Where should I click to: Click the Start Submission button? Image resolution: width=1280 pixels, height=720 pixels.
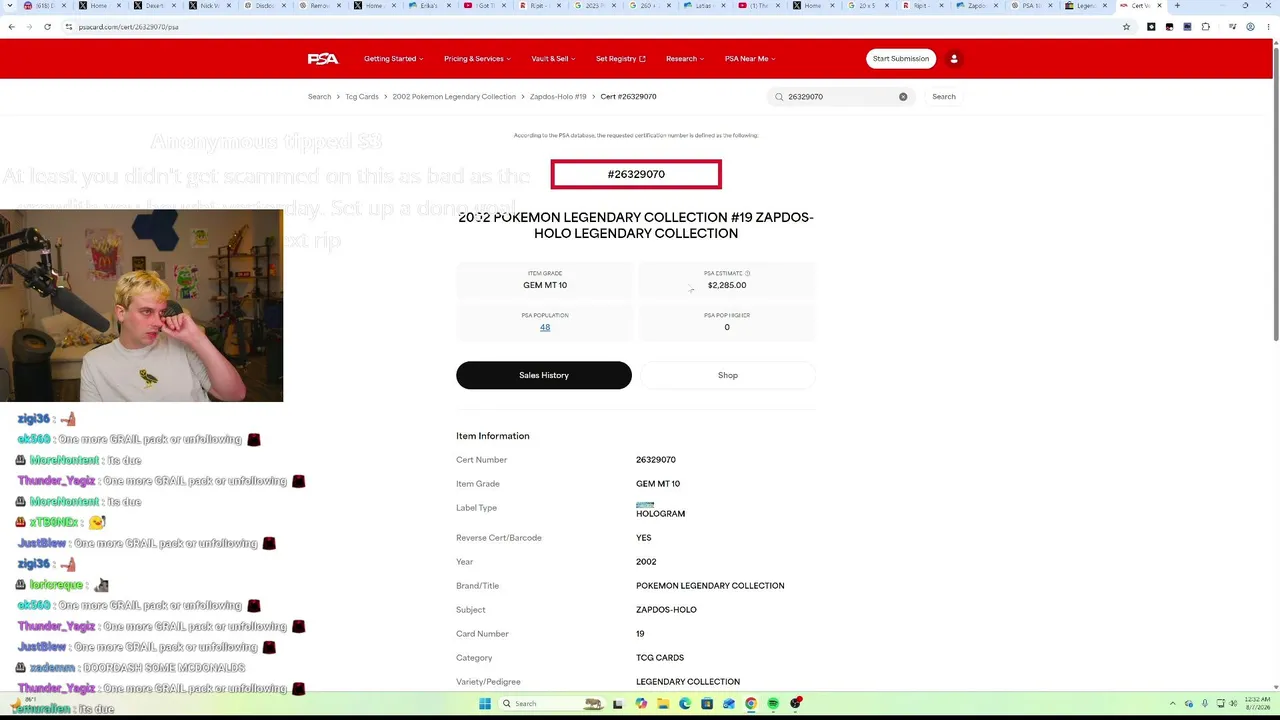[901, 59]
